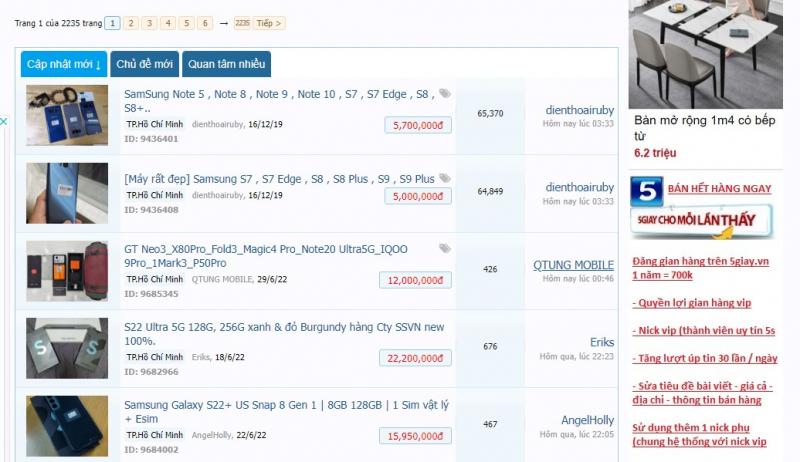Click TP.Hồ Chí Minh tag on S22 Ultra listing
Image resolution: width=800 pixels, height=462 pixels.
[x=155, y=357]
